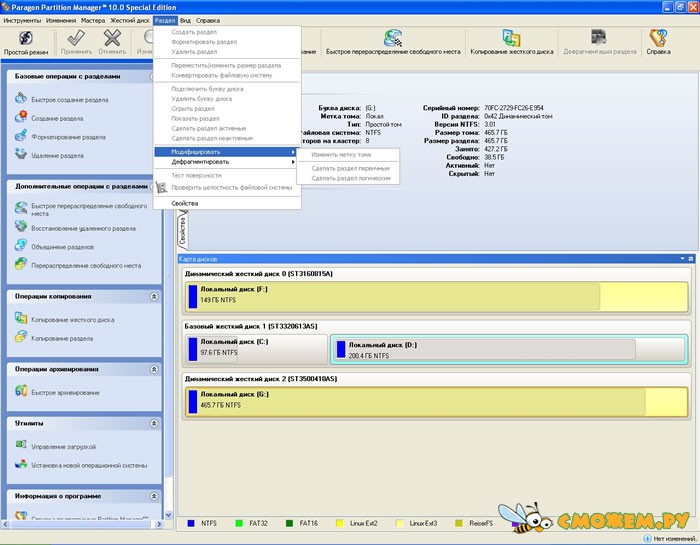The width and height of the screenshot is (700, 545).
Task: Click Объединение разделов sidebar icon
Action: pos(21,245)
